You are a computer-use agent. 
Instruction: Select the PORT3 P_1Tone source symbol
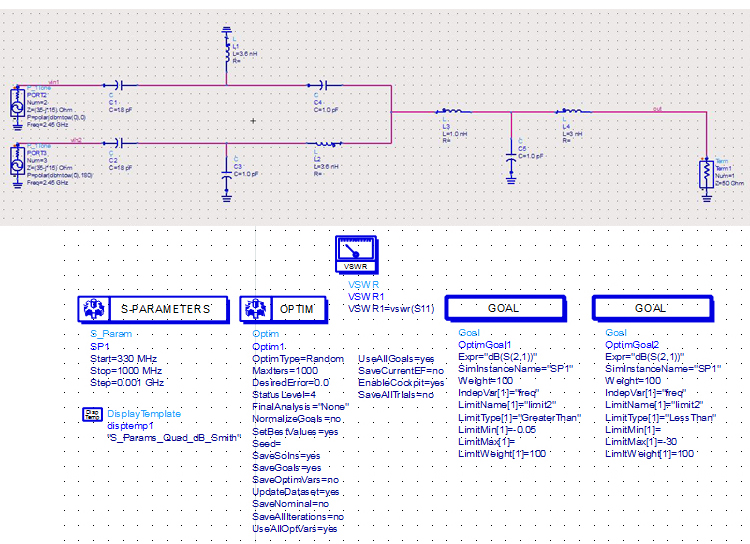(x=17, y=166)
